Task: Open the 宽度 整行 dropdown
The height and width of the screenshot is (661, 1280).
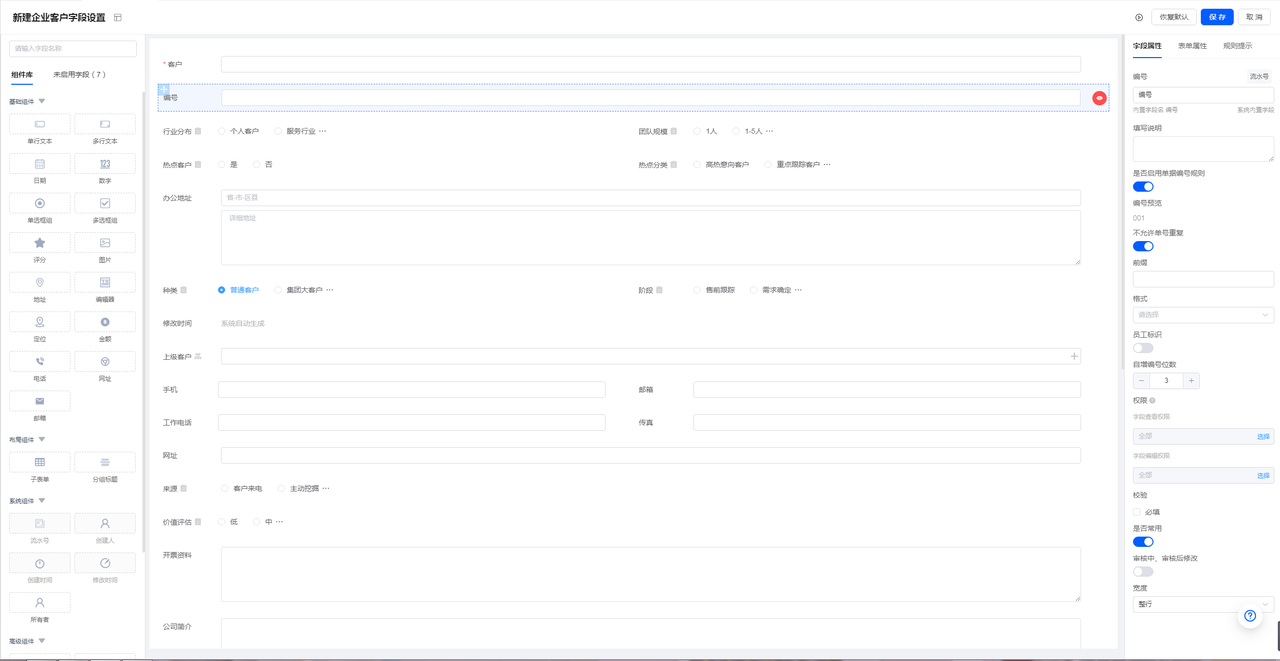Action: [1203, 604]
